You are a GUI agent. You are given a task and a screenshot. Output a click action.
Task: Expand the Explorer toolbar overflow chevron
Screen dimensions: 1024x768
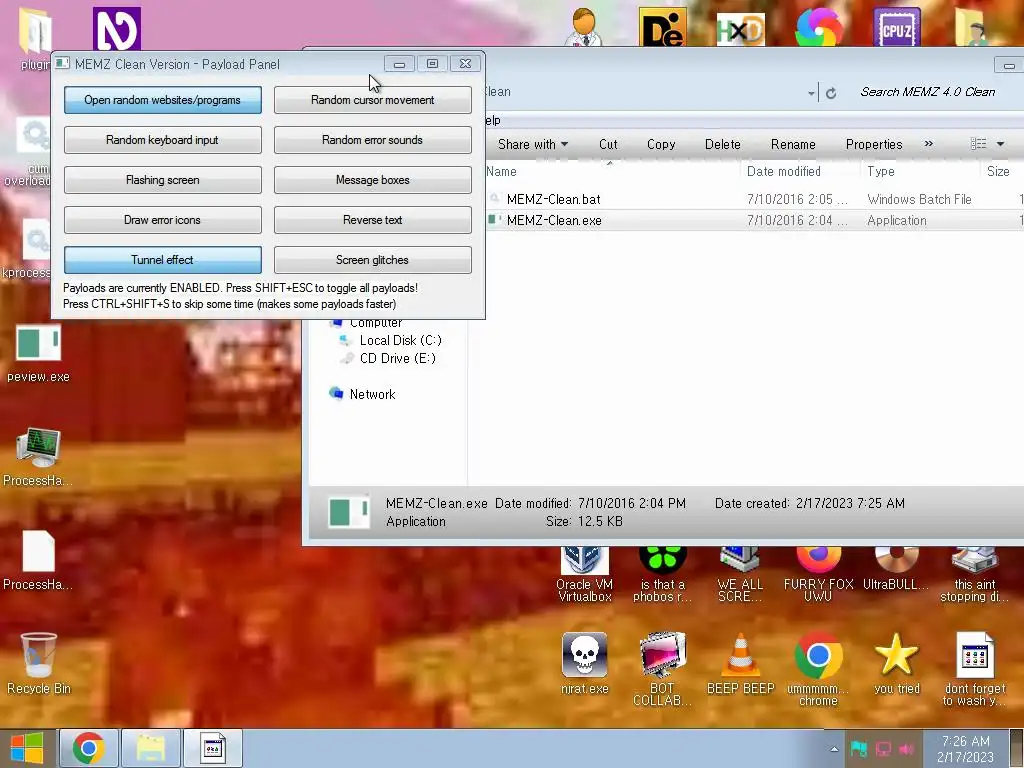coord(929,144)
